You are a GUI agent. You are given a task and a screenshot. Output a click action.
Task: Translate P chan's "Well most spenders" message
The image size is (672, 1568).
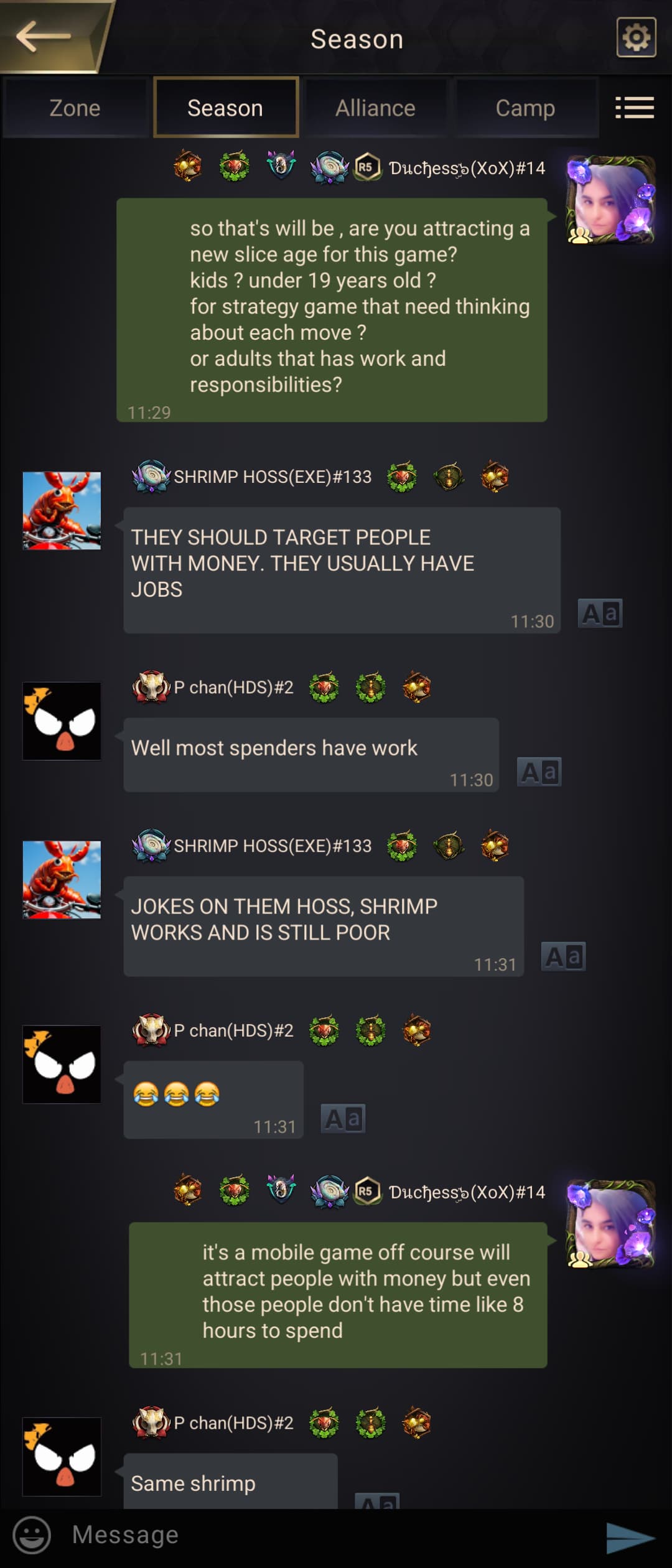click(x=539, y=772)
